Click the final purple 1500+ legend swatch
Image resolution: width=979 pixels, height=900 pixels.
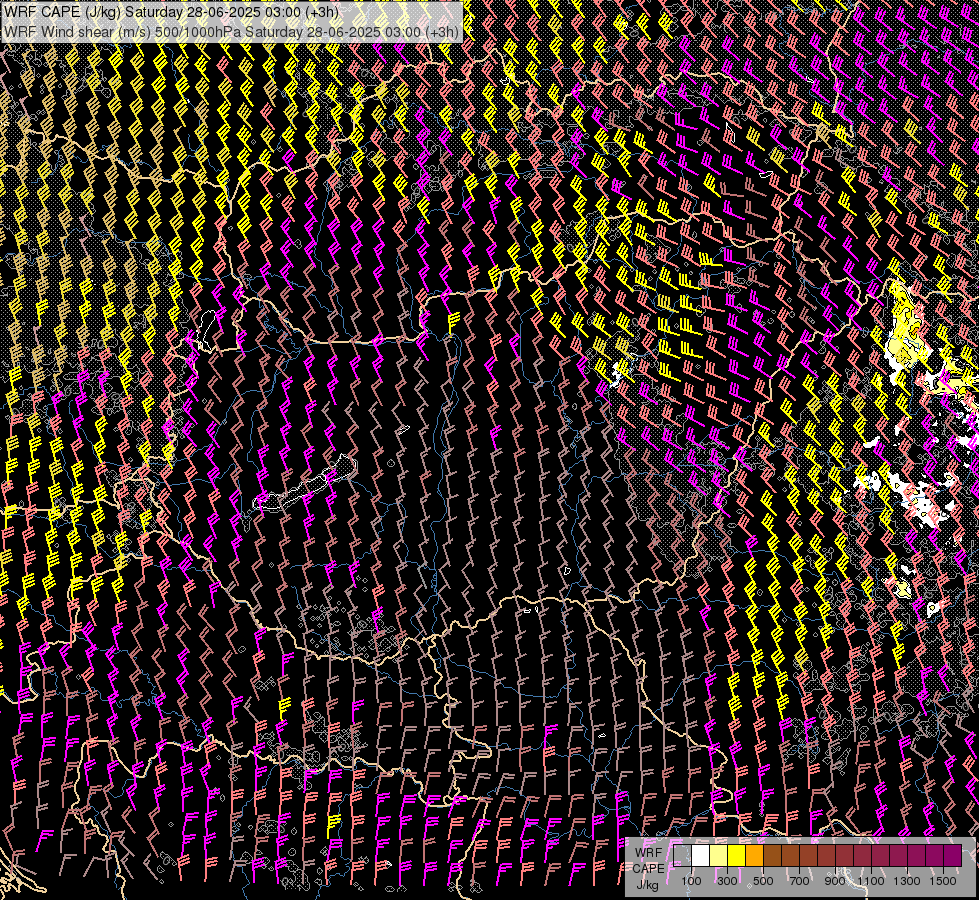953,856
